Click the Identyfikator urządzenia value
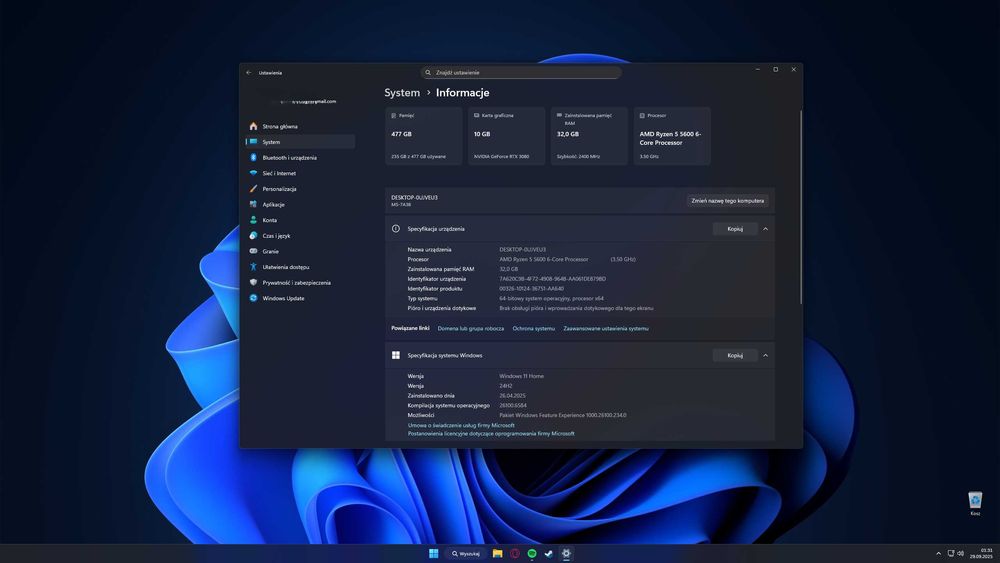This screenshot has width=1000, height=563. point(552,279)
